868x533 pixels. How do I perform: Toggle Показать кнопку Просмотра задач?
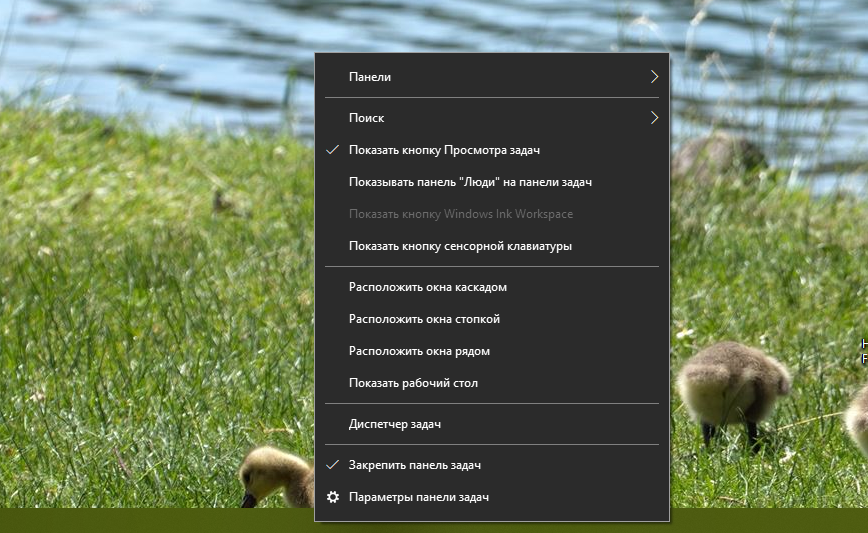click(492, 150)
